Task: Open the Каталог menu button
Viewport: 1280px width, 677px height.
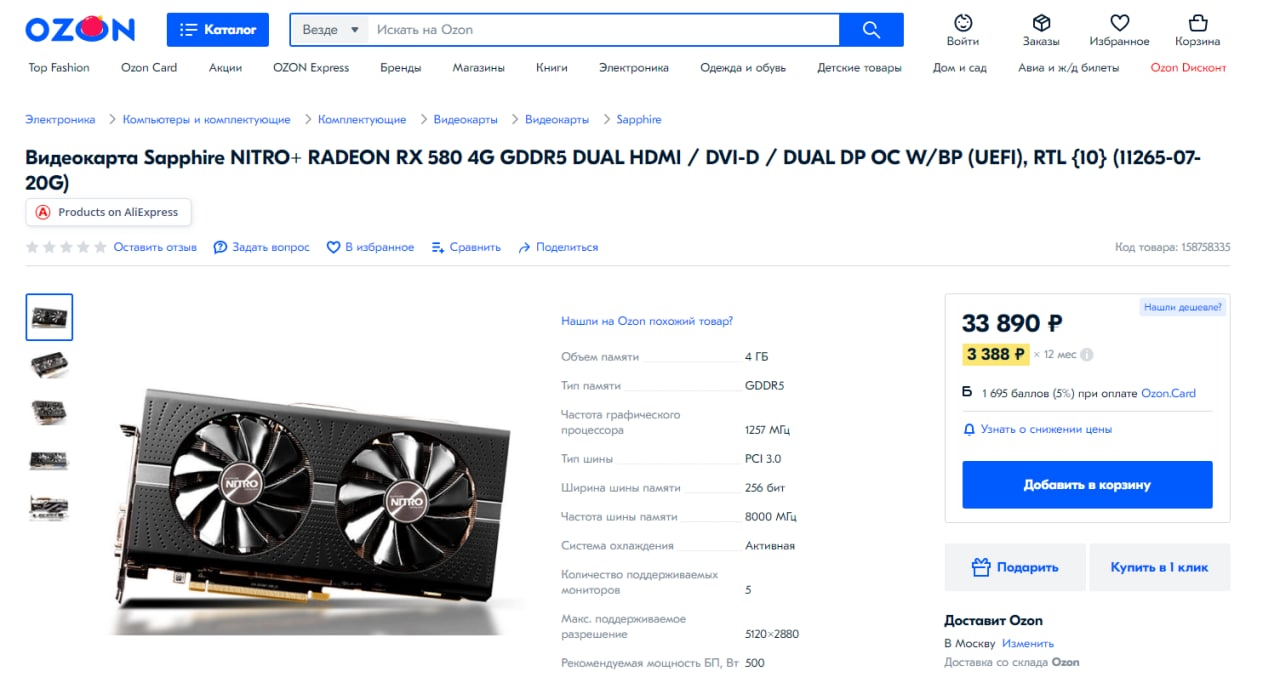Action: [218, 30]
